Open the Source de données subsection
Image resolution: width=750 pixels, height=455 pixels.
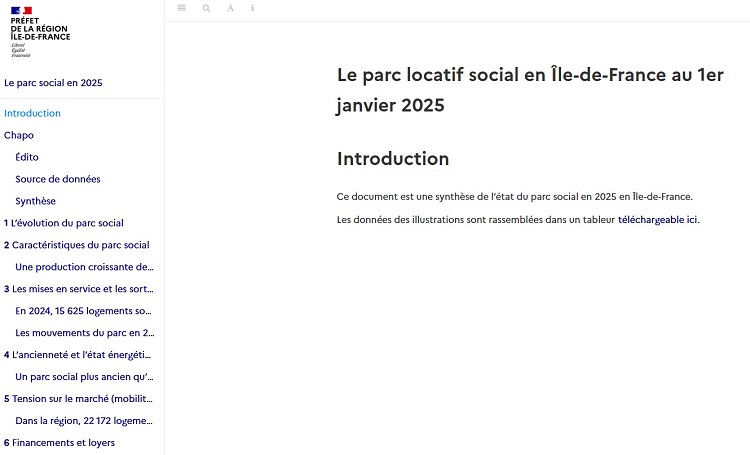point(58,179)
